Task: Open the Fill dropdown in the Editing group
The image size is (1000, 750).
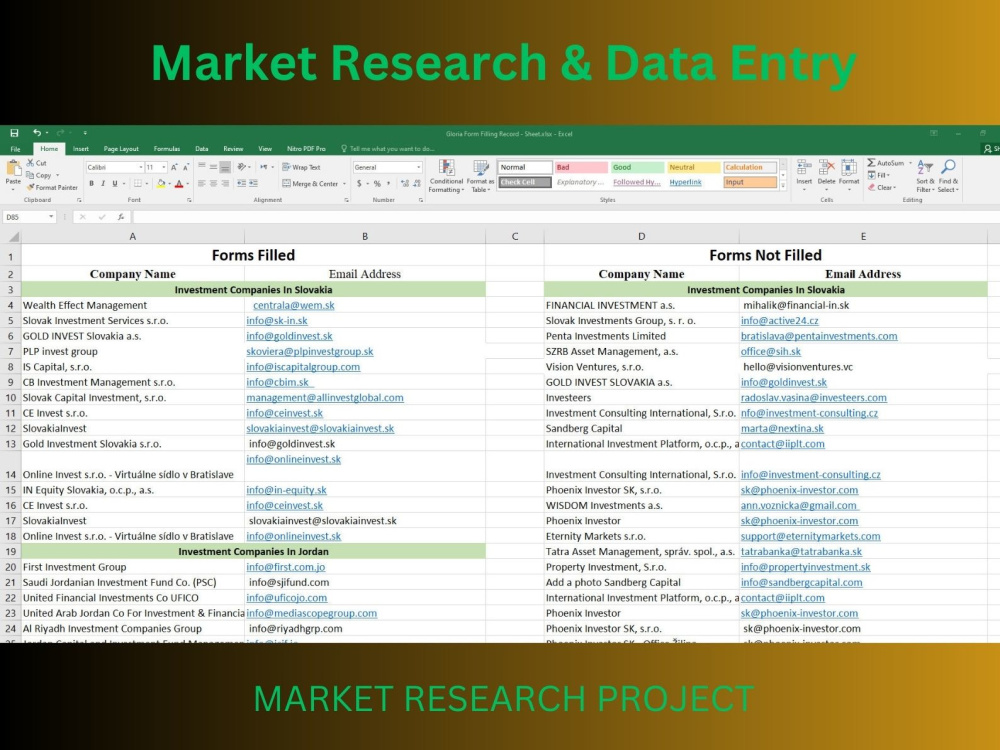Action: coord(879,175)
